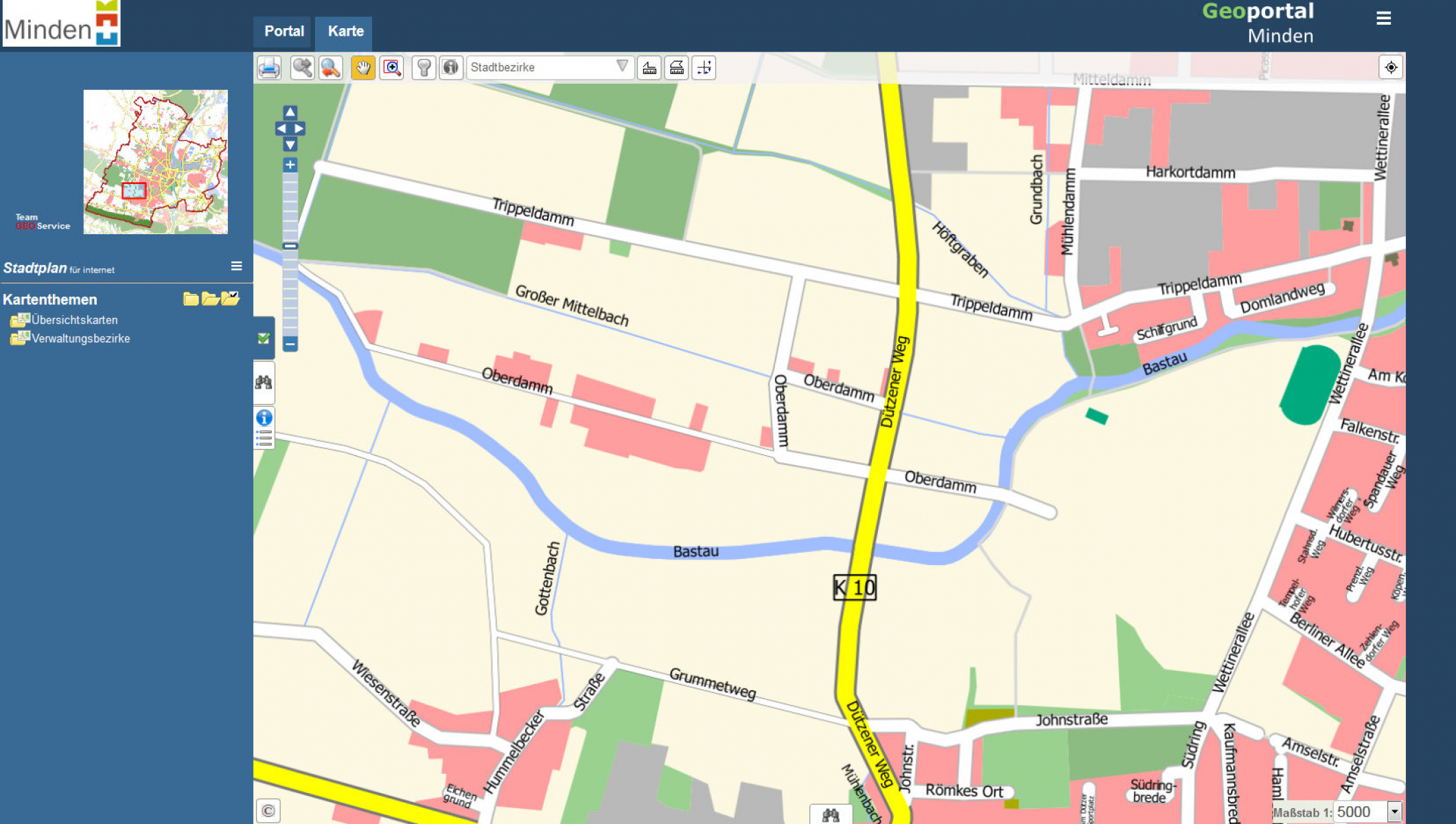Open the binoculars search side tab
Image resolution: width=1456 pixels, height=824 pixels.
tap(264, 382)
